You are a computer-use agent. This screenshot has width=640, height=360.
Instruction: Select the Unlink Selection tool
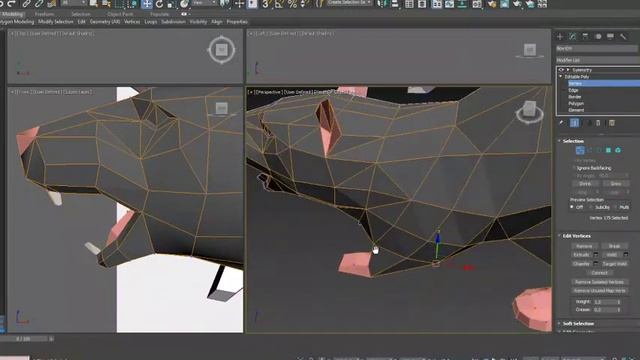click(x=39, y=4)
